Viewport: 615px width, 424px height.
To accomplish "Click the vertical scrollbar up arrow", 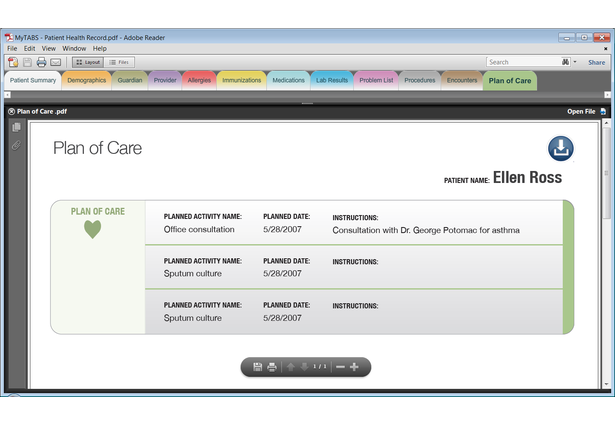I will point(606,123).
